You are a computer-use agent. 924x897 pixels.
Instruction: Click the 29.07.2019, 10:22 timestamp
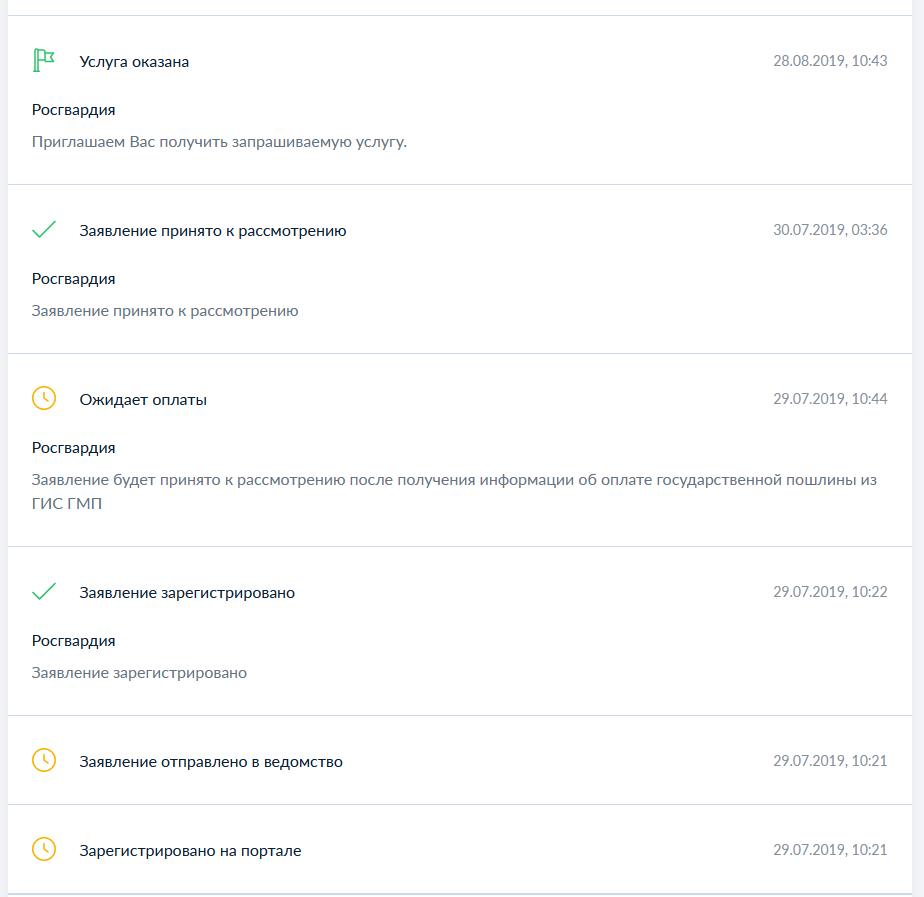click(x=830, y=592)
